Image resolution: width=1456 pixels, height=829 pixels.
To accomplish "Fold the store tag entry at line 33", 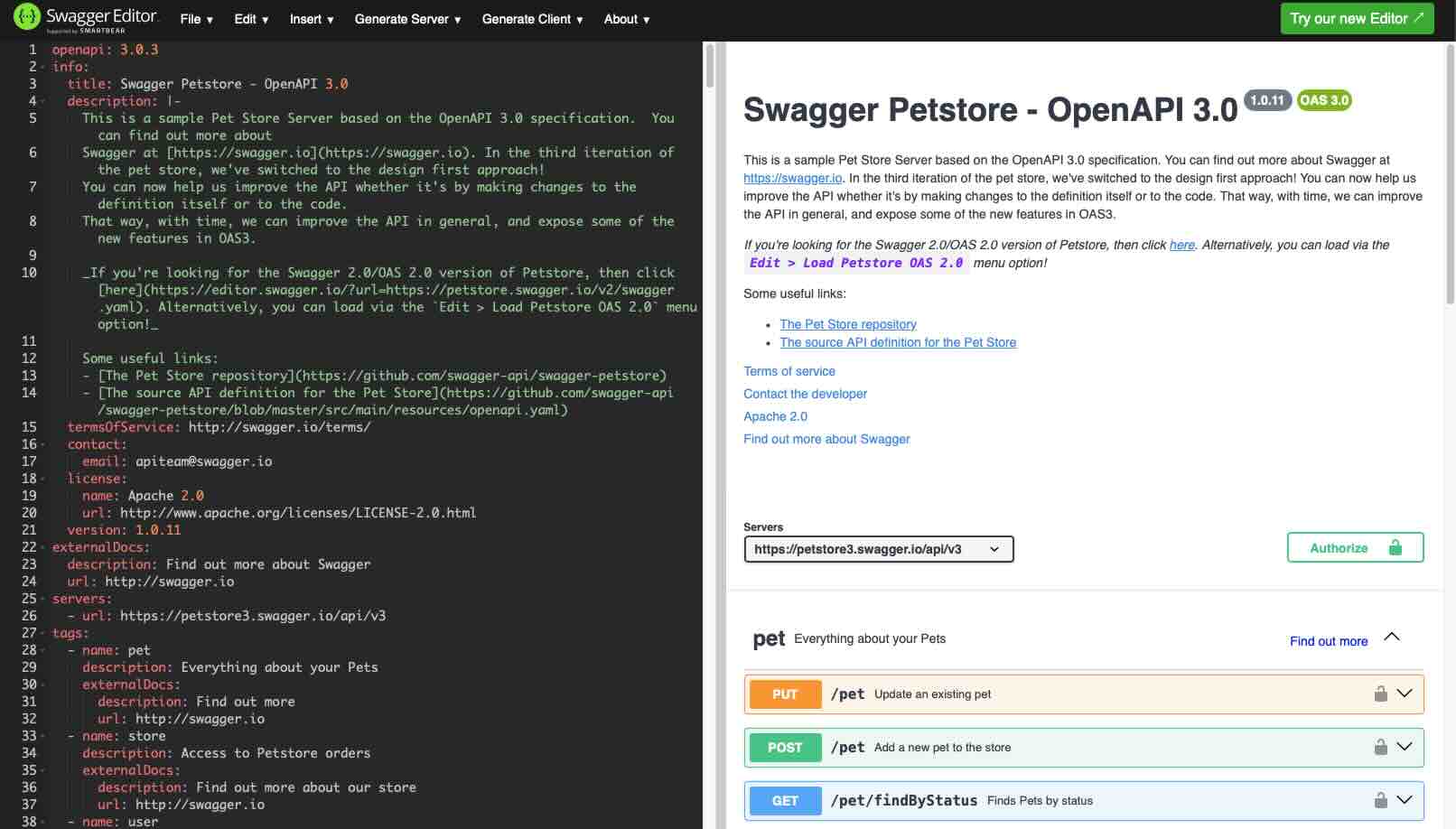I will (x=42, y=736).
